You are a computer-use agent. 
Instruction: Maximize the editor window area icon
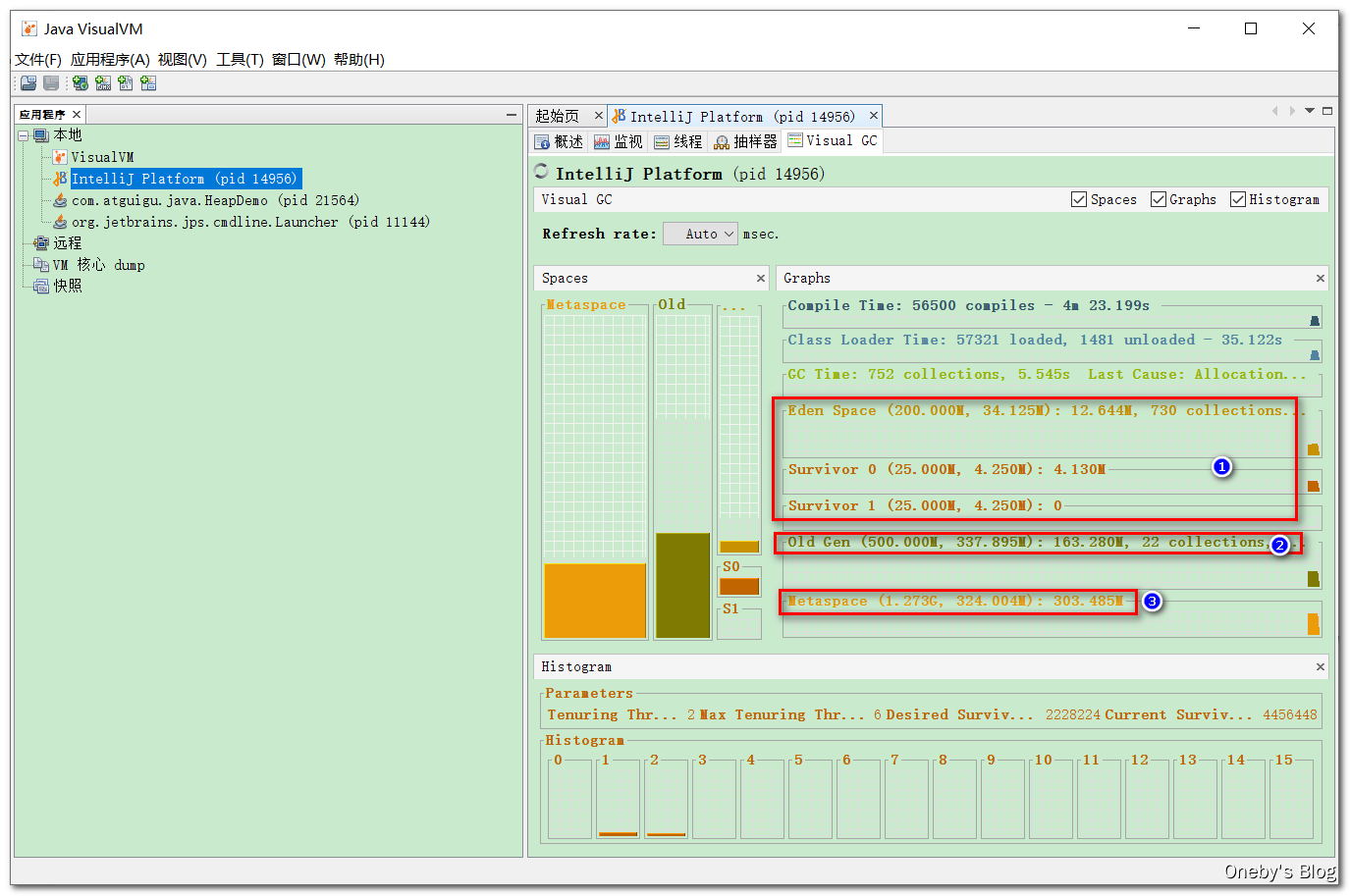(x=1326, y=111)
